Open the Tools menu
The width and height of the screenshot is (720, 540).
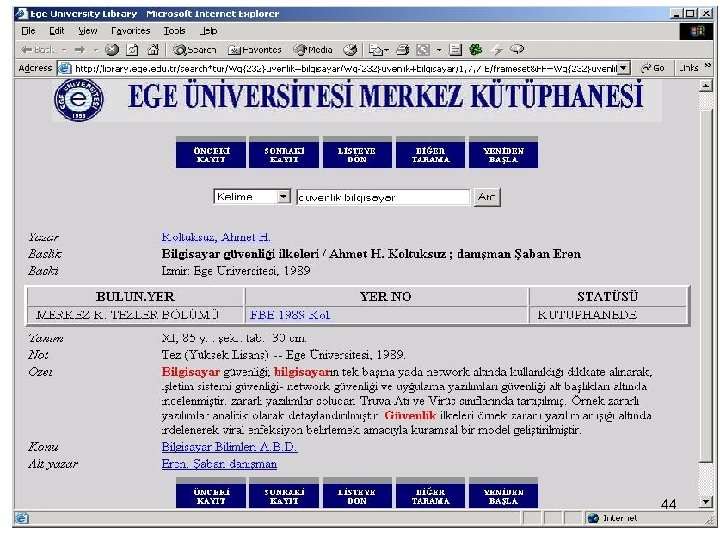coord(174,31)
